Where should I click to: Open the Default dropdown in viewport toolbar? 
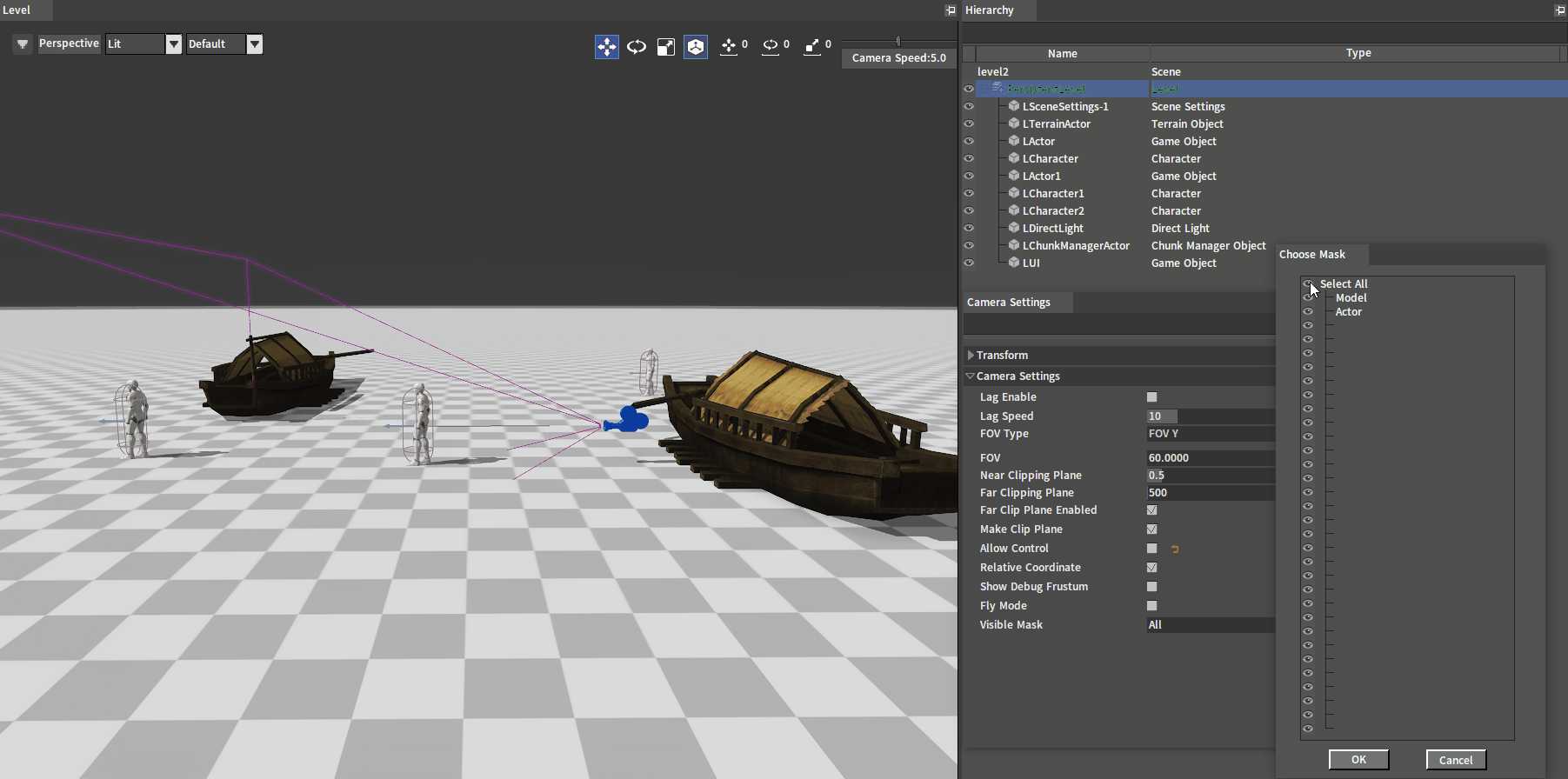pos(254,44)
